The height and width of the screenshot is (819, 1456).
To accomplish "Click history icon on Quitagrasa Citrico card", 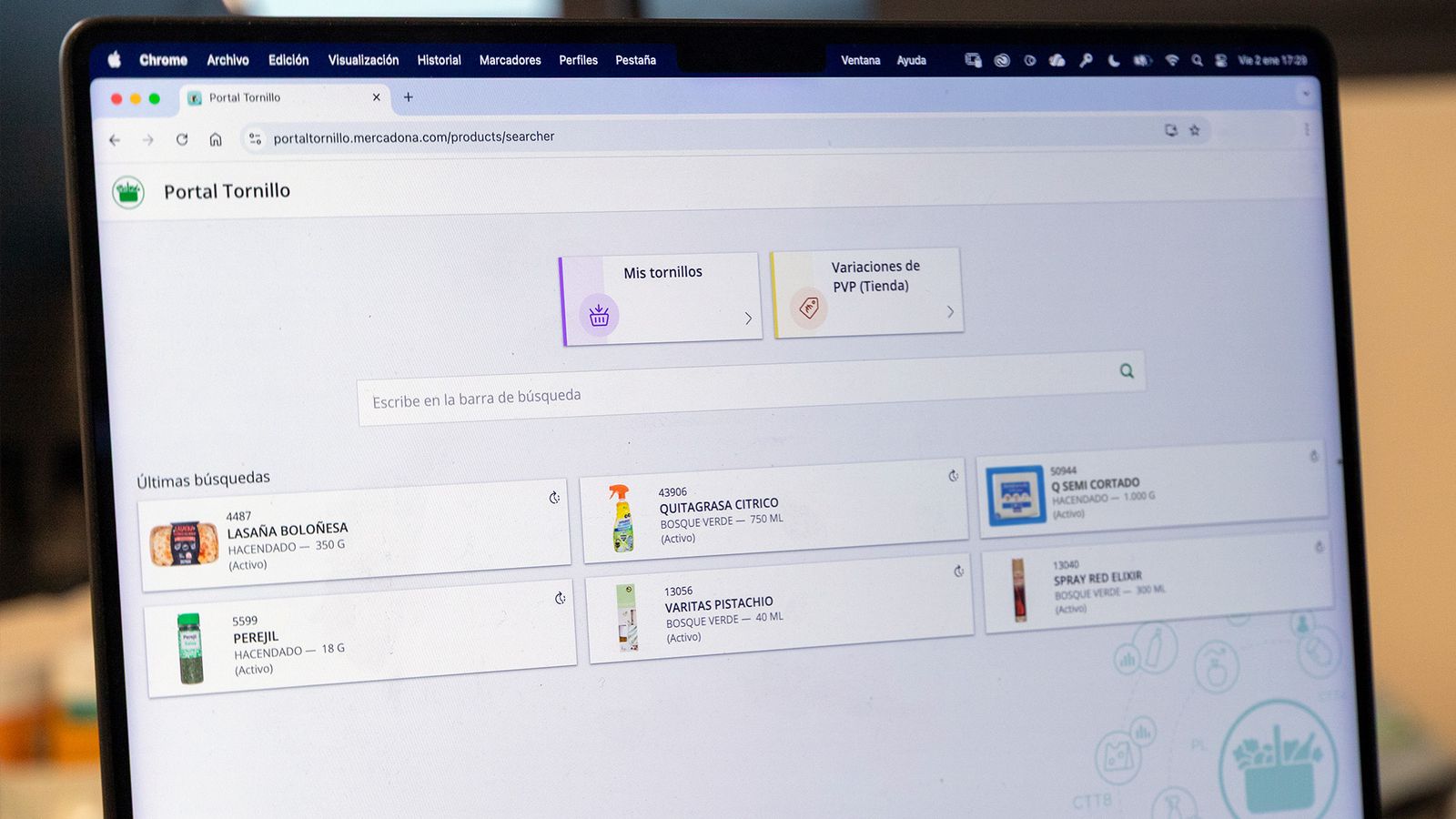I will pos(953,476).
